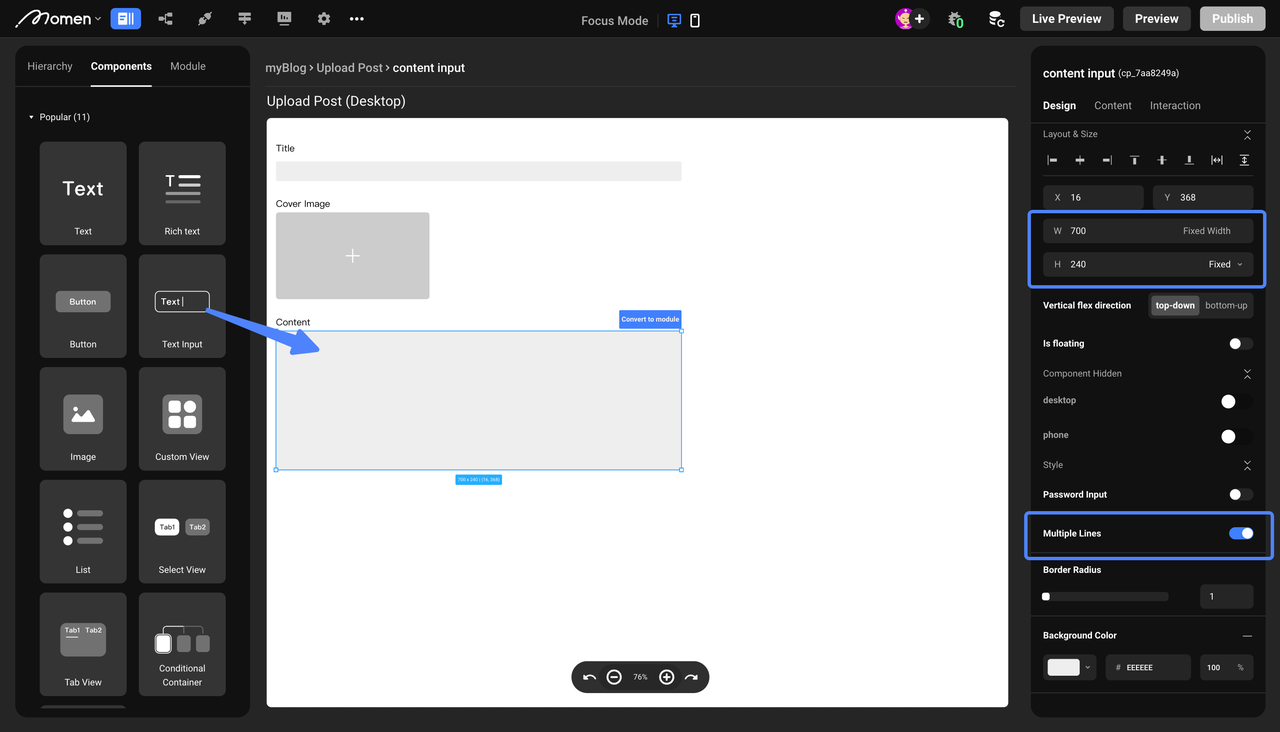Click the signpost icon in top bar
The height and width of the screenshot is (732, 1280).
tap(245, 18)
